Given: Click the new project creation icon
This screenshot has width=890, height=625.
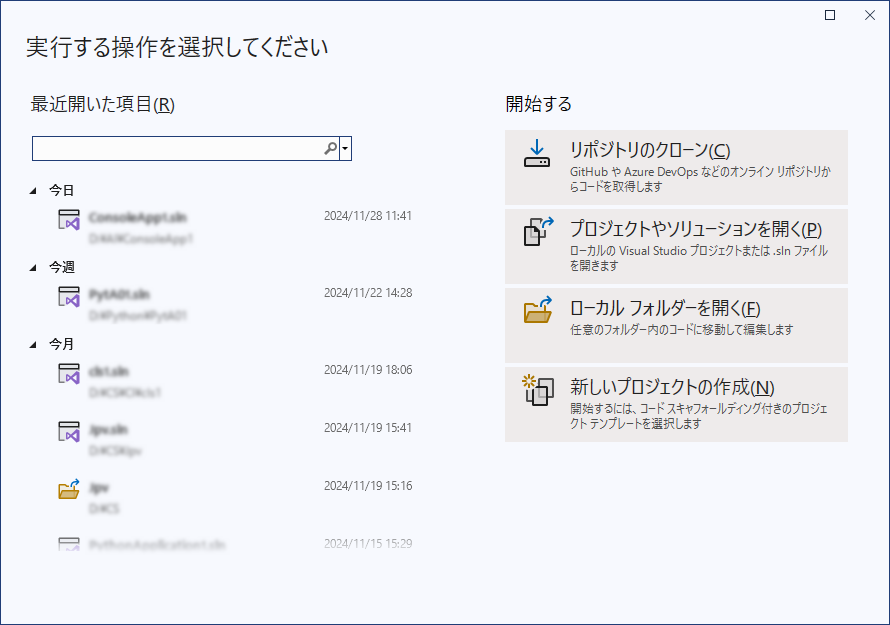Looking at the screenshot, I should (x=538, y=390).
